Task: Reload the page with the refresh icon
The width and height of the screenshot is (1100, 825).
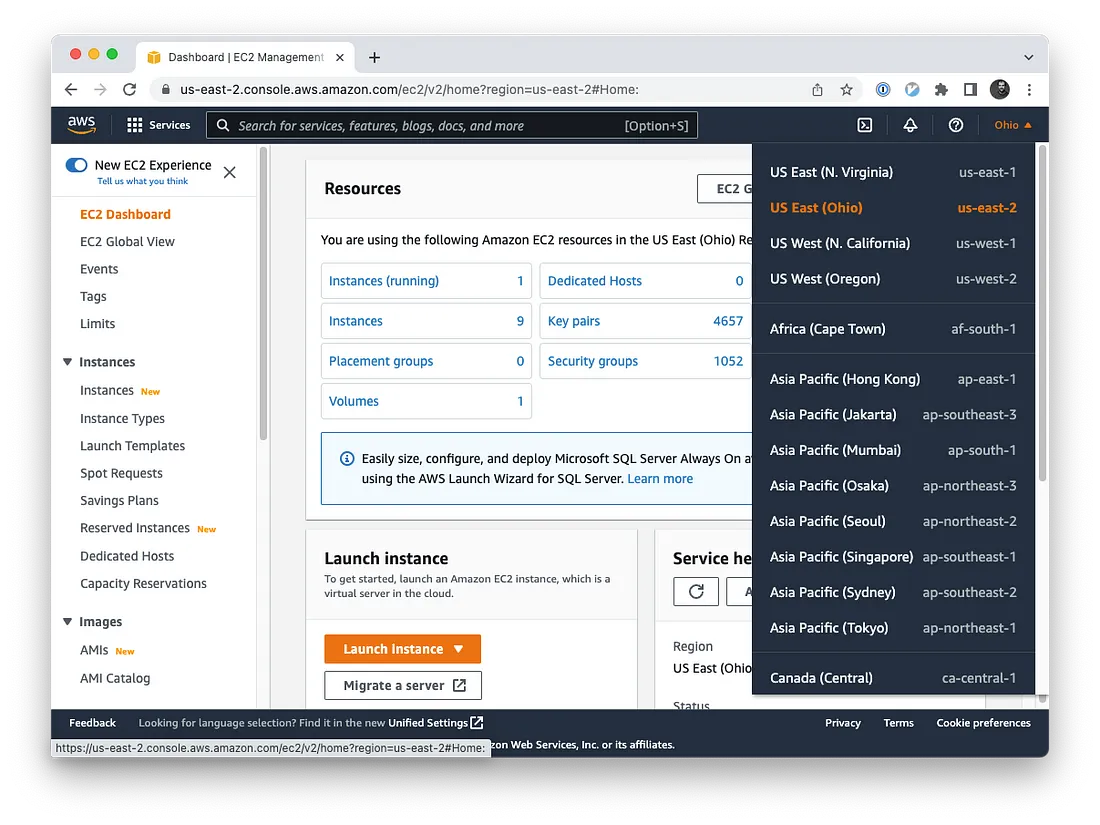Action: 129,89
